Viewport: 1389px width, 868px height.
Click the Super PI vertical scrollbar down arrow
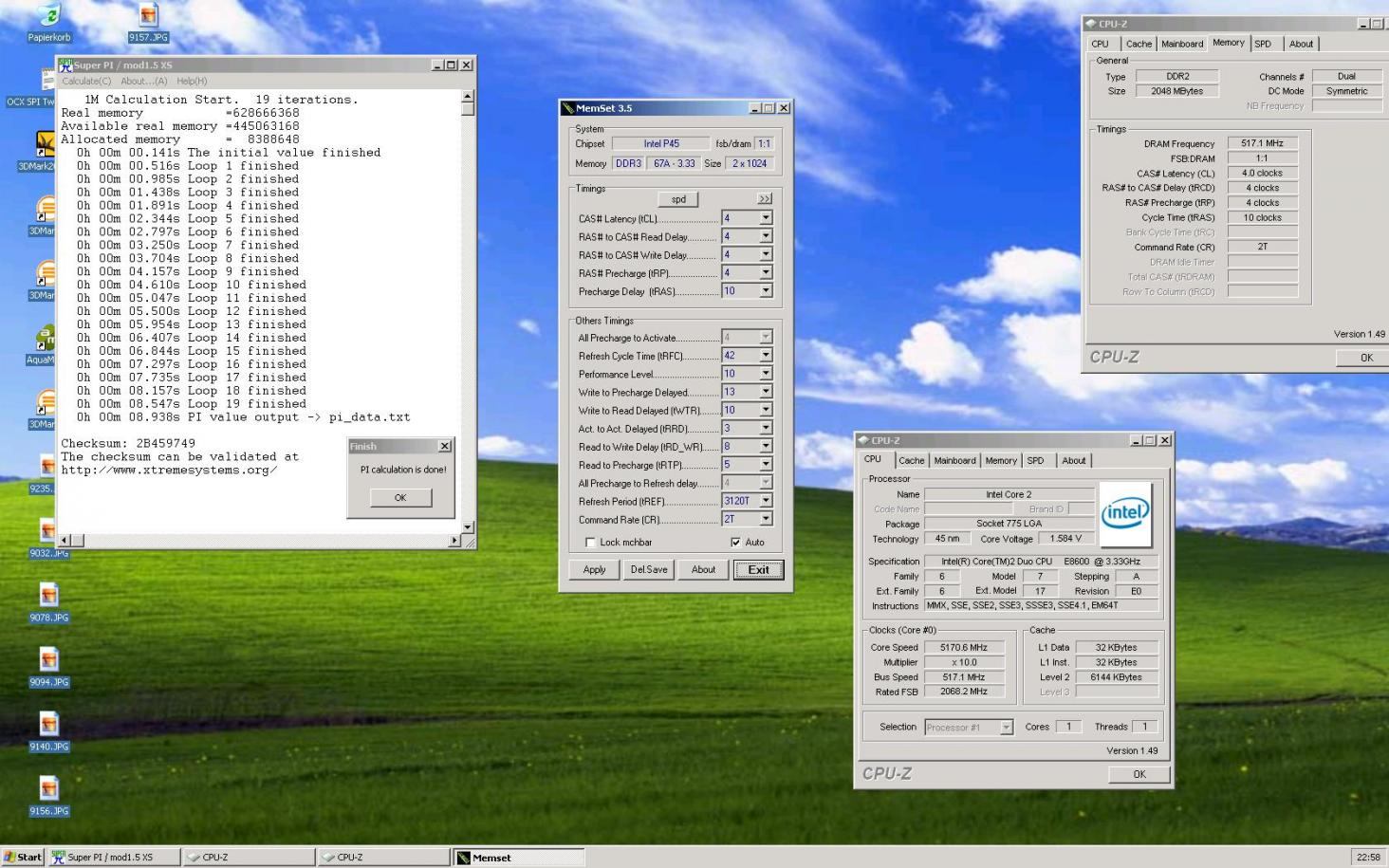[x=467, y=527]
